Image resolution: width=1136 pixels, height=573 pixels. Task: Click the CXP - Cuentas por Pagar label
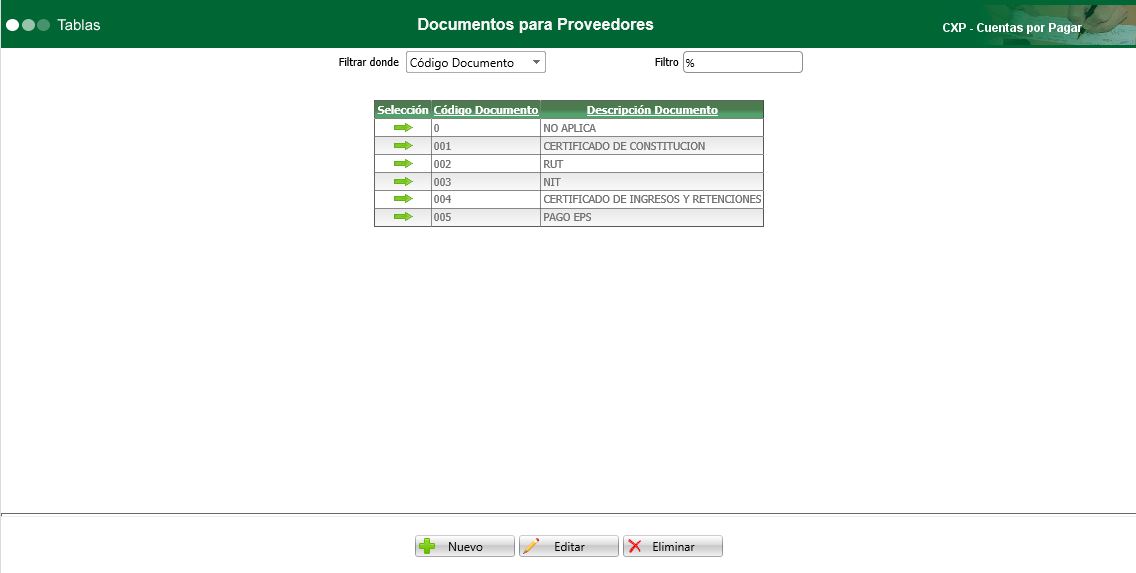click(1011, 28)
